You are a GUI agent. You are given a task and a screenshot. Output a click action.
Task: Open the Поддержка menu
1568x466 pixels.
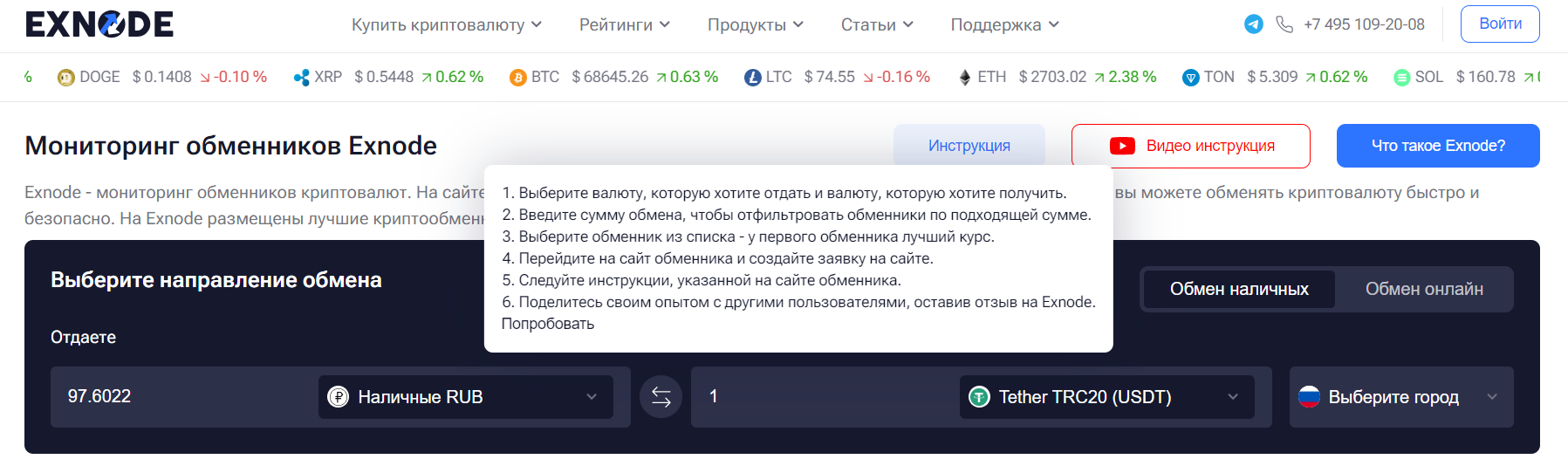click(x=1005, y=25)
